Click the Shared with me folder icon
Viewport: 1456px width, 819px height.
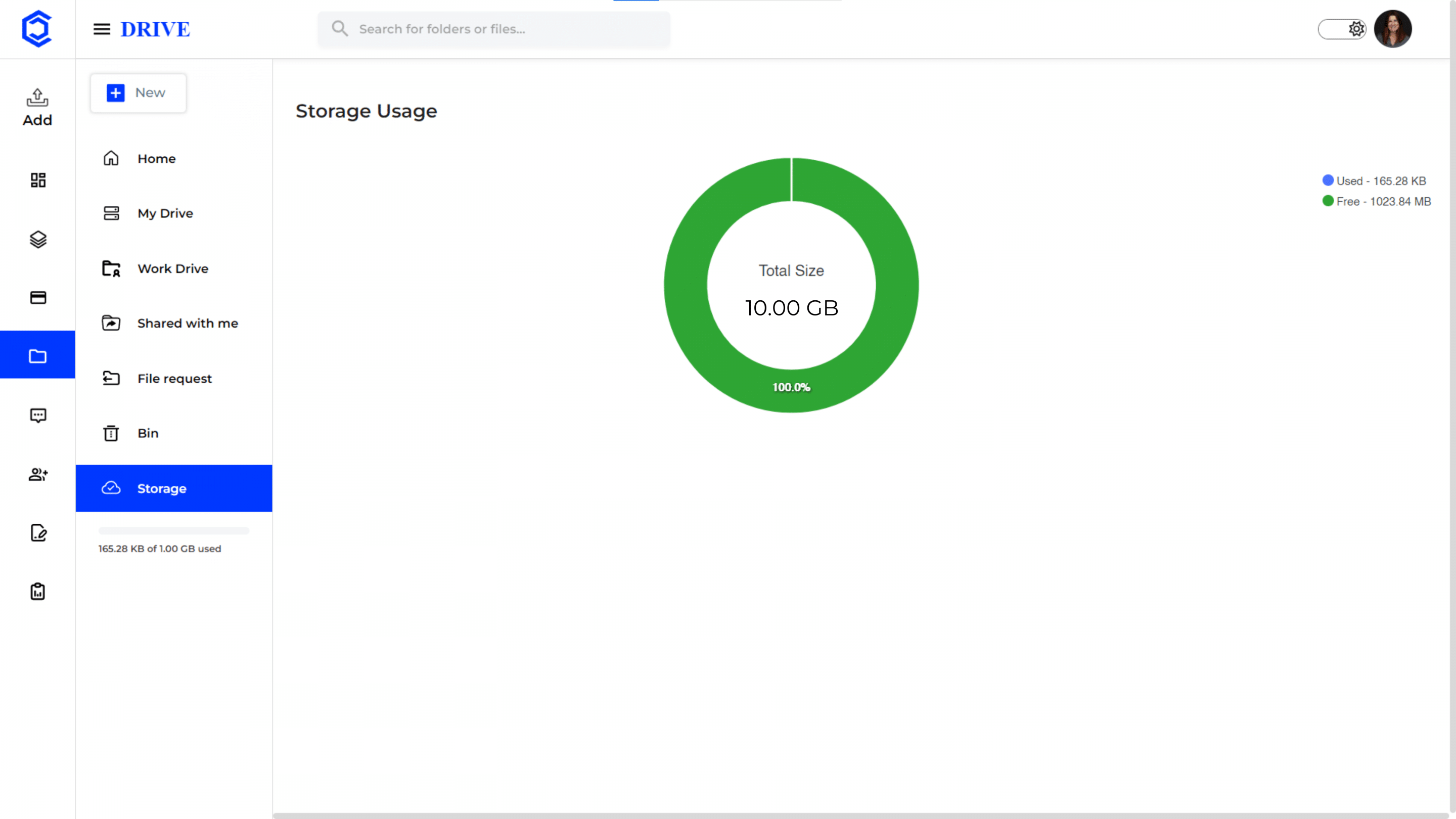tap(111, 323)
